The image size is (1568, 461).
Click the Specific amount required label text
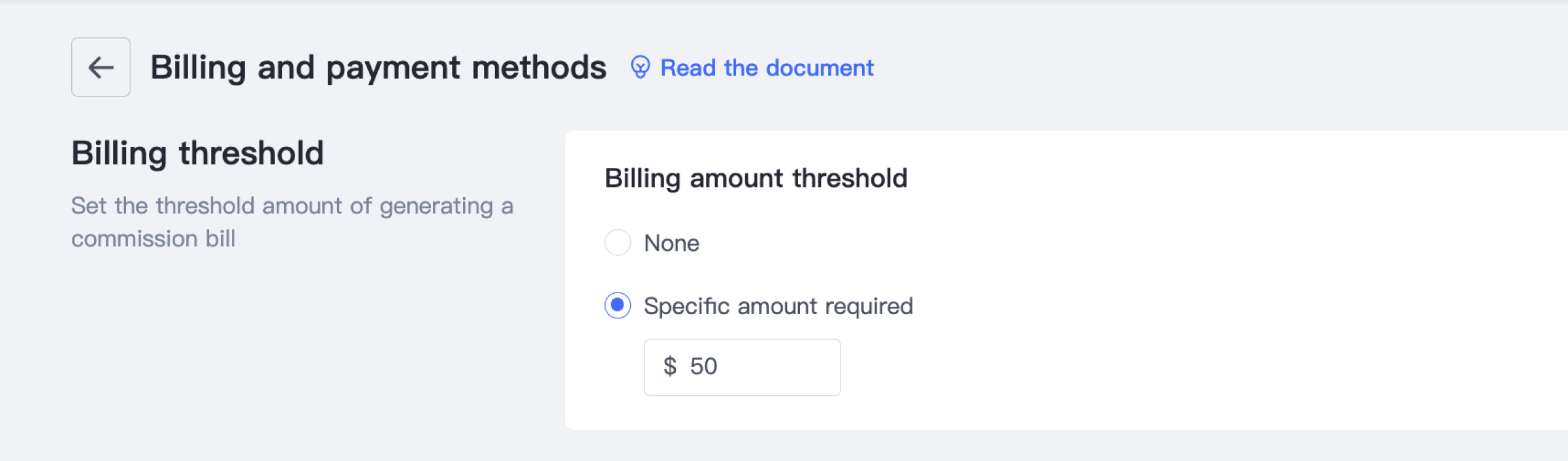(778, 306)
